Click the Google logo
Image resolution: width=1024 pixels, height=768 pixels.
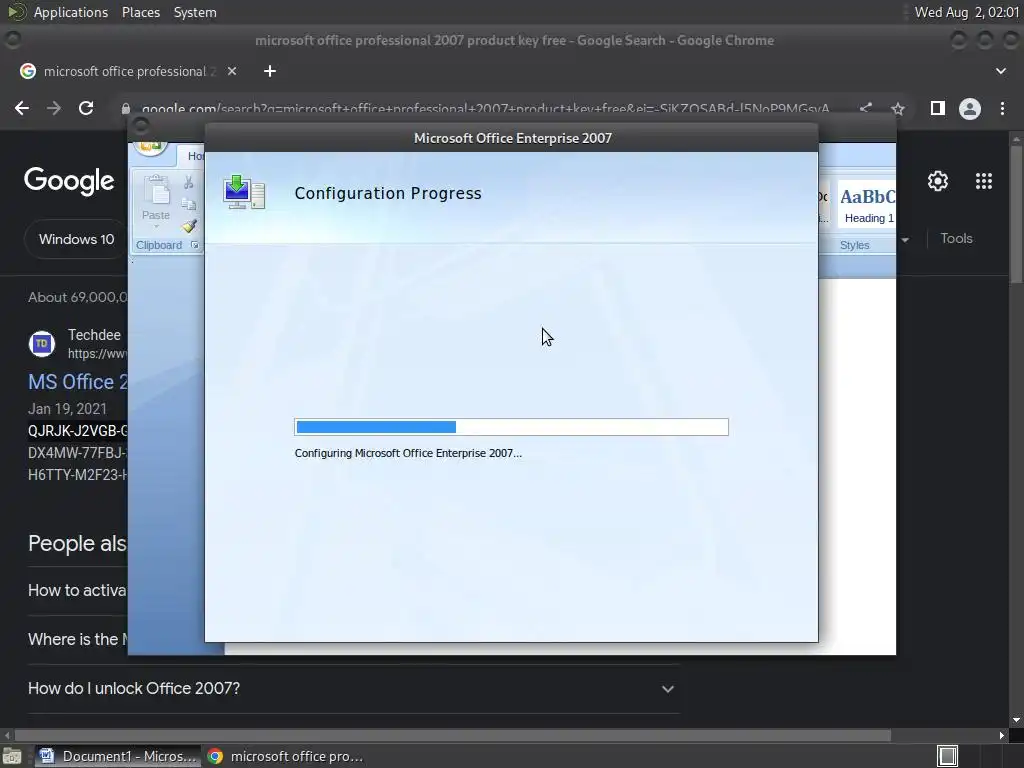coord(69,181)
